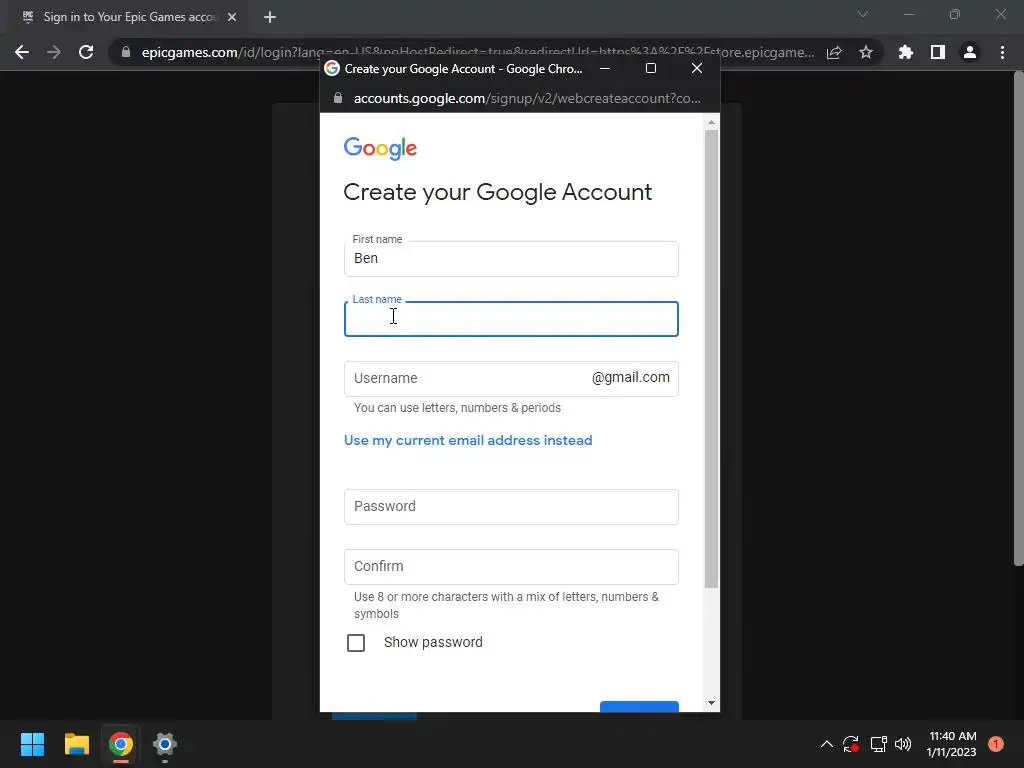This screenshot has height=768, width=1024.
Task: Open Settings gear app in taskbar
Action: point(165,744)
